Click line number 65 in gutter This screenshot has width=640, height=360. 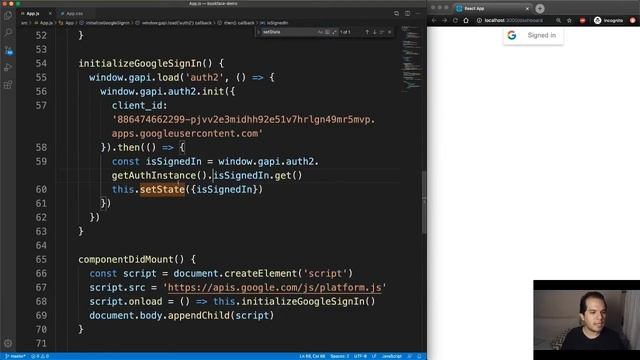(x=41, y=259)
